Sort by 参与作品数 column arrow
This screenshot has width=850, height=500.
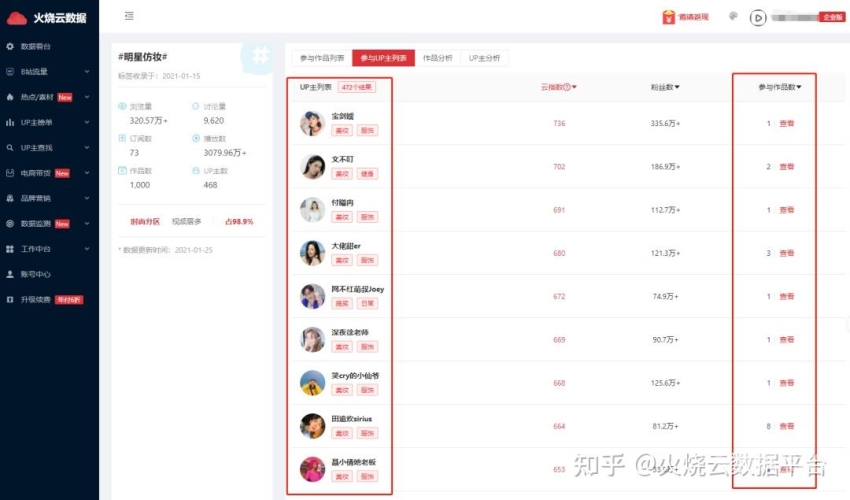pos(799,87)
